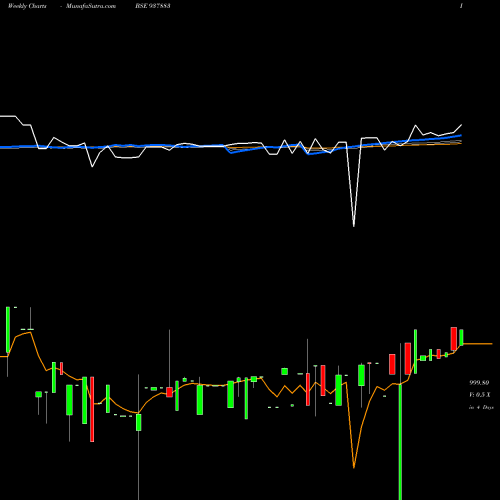Click the 'in 4 Days' text
500x500 pixels.
pyautogui.click(x=481, y=407)
